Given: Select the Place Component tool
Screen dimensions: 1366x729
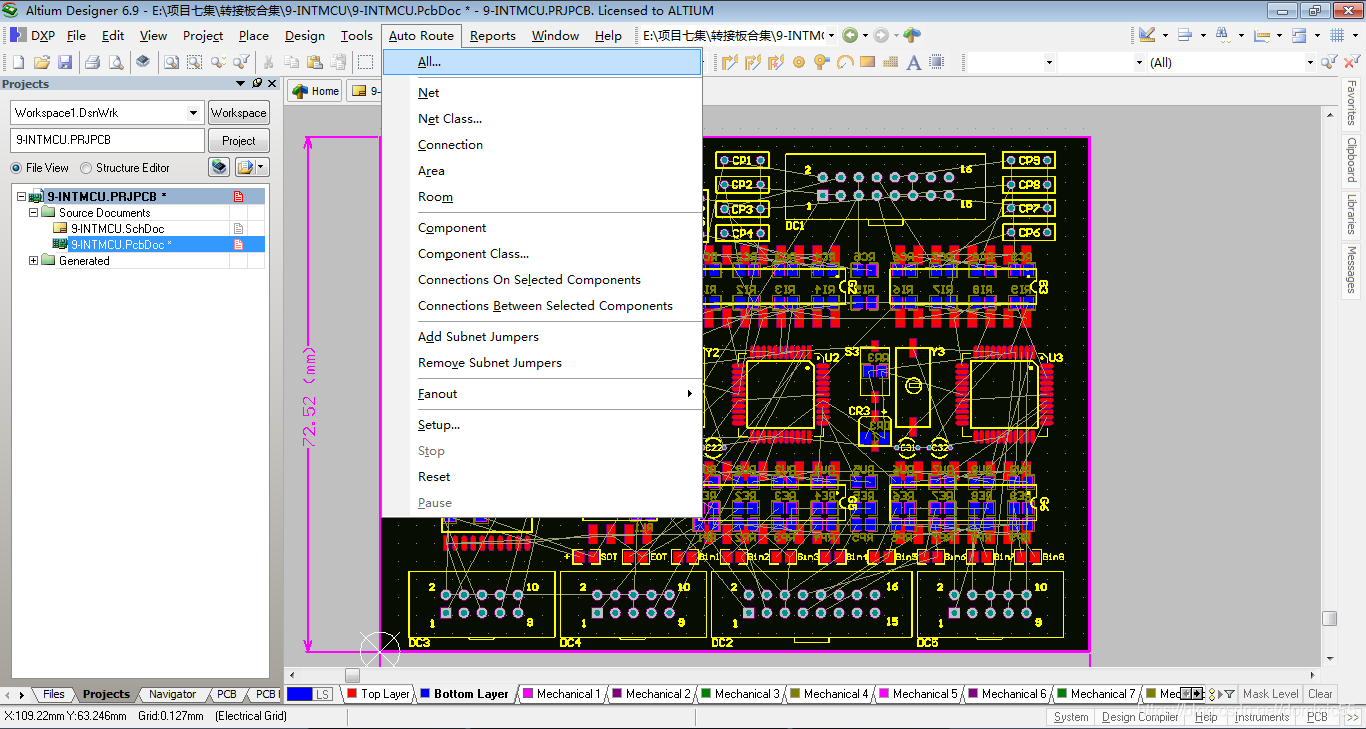Looking at the screenshot, I should [x=937, y=62].
